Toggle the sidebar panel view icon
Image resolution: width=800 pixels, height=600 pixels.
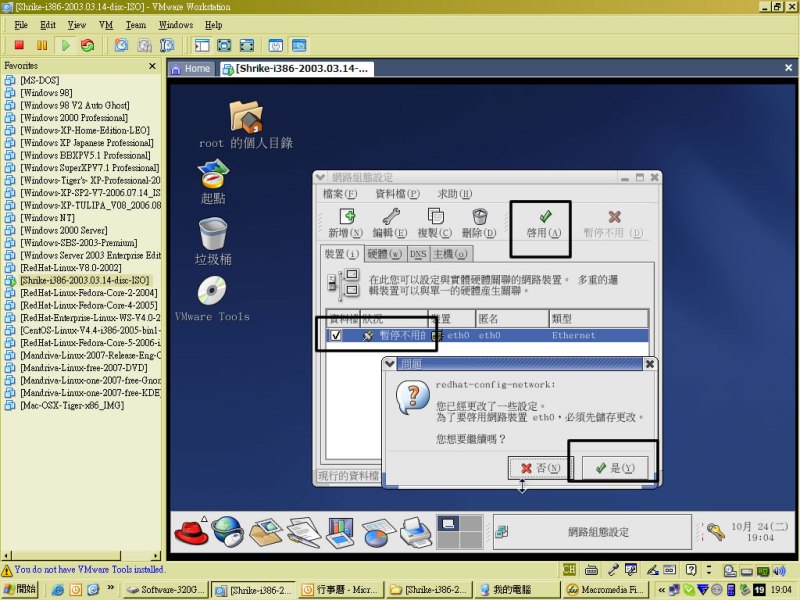(202, 45)
